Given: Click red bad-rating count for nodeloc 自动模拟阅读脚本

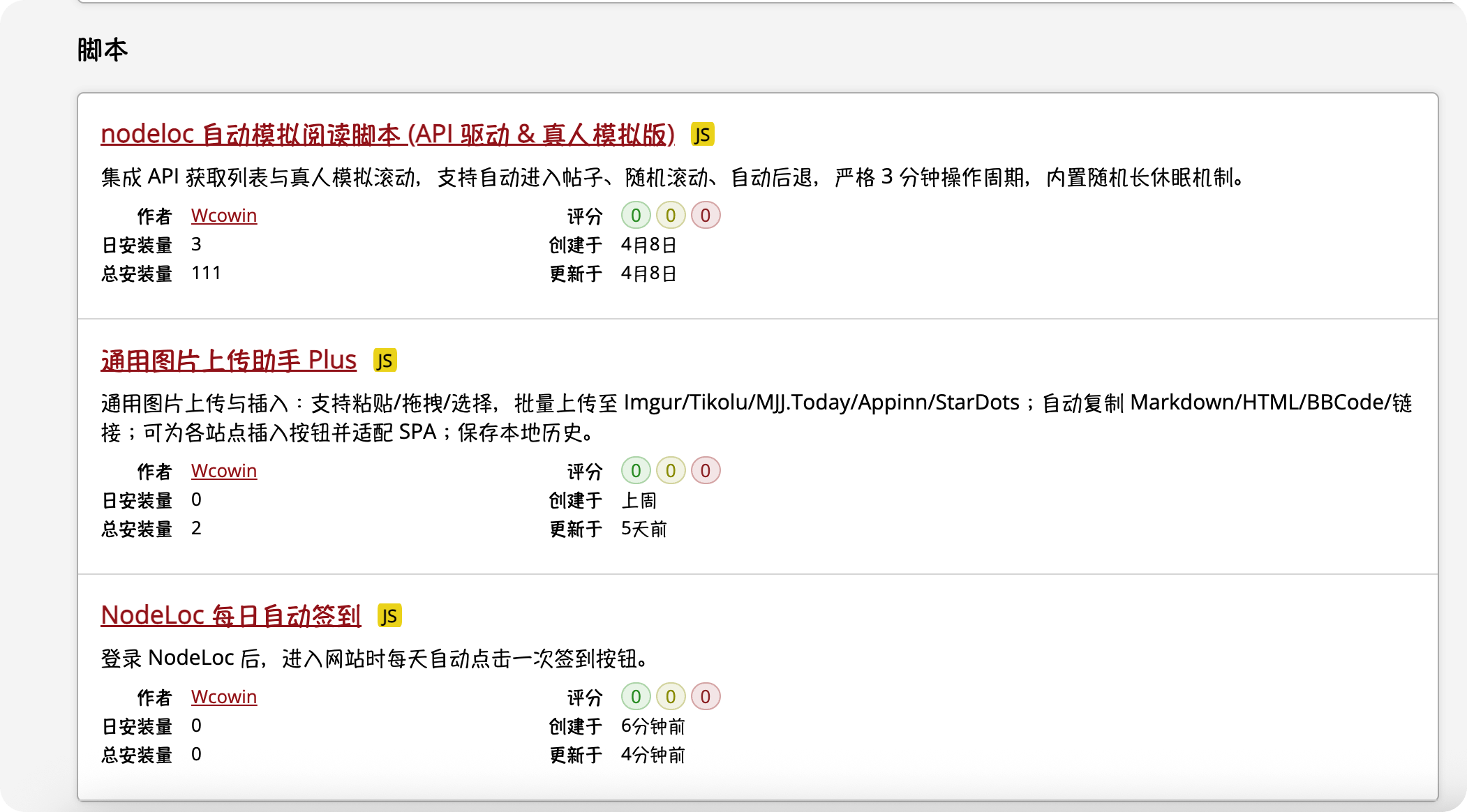Looking at the screenshot, I should tap(706, 216).
